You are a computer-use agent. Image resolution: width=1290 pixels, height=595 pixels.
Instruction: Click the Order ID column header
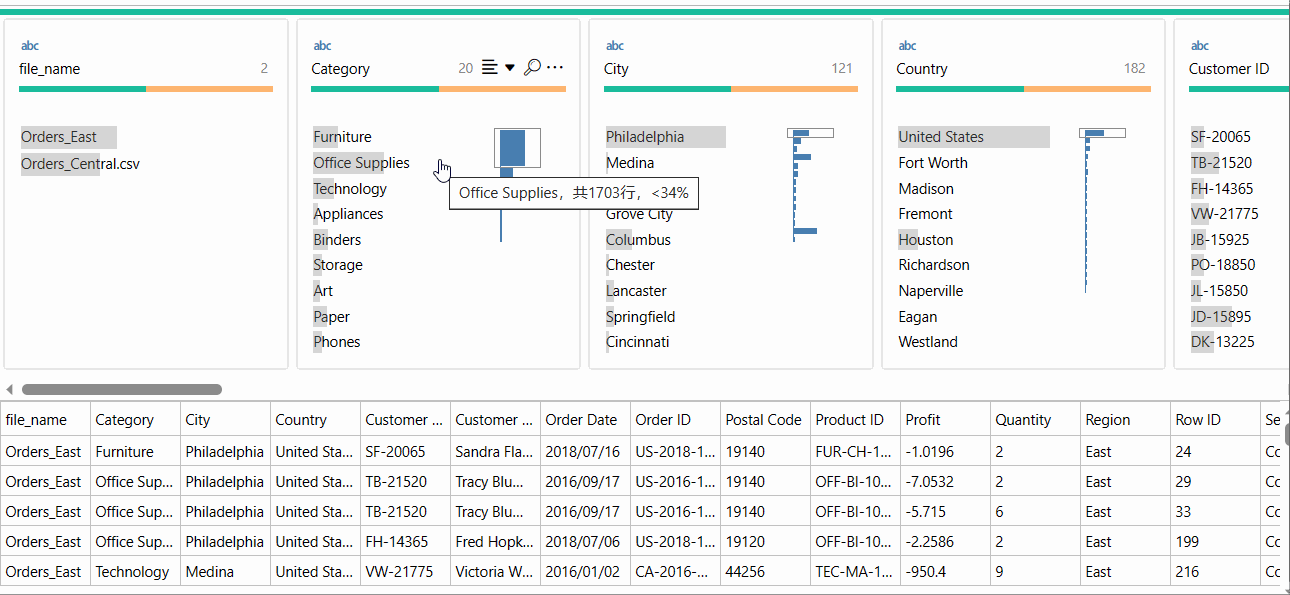676,420
